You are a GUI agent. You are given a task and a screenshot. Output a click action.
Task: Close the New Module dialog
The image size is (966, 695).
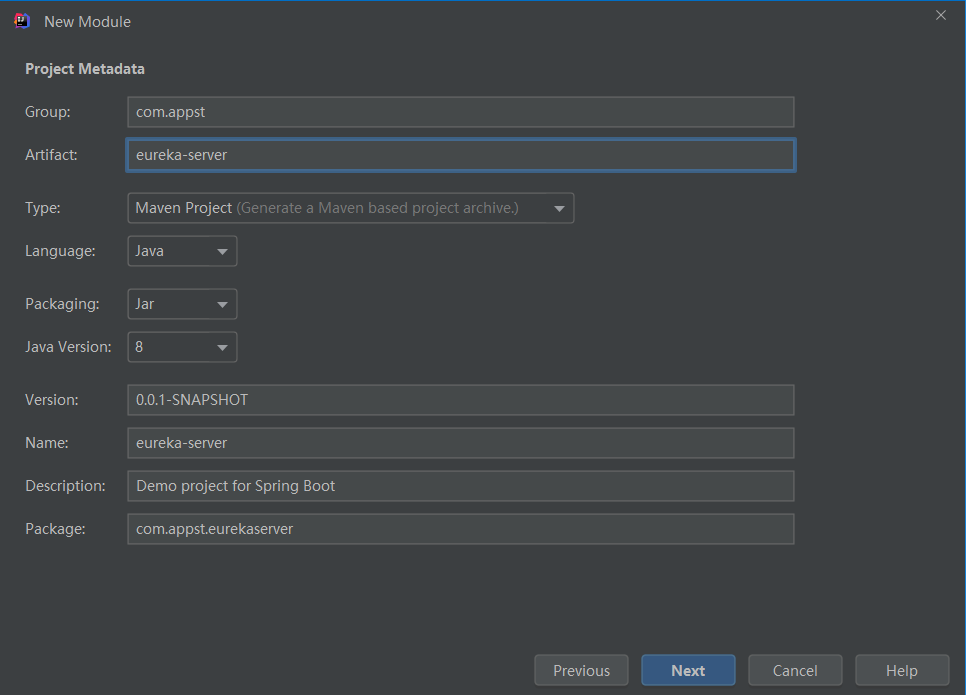tap(940, 15)
